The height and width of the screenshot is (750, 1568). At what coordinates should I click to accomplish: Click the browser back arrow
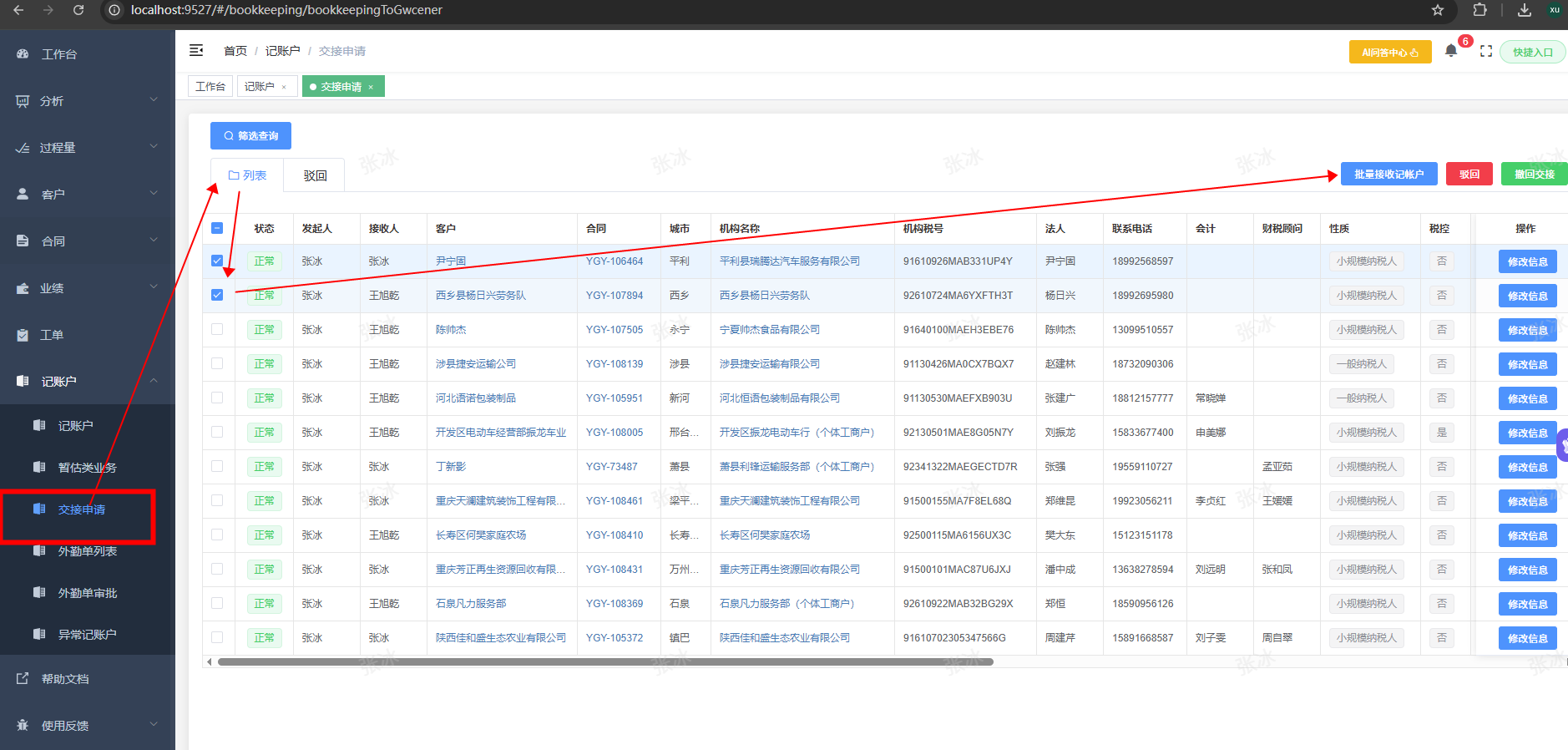tap(18, 10)
